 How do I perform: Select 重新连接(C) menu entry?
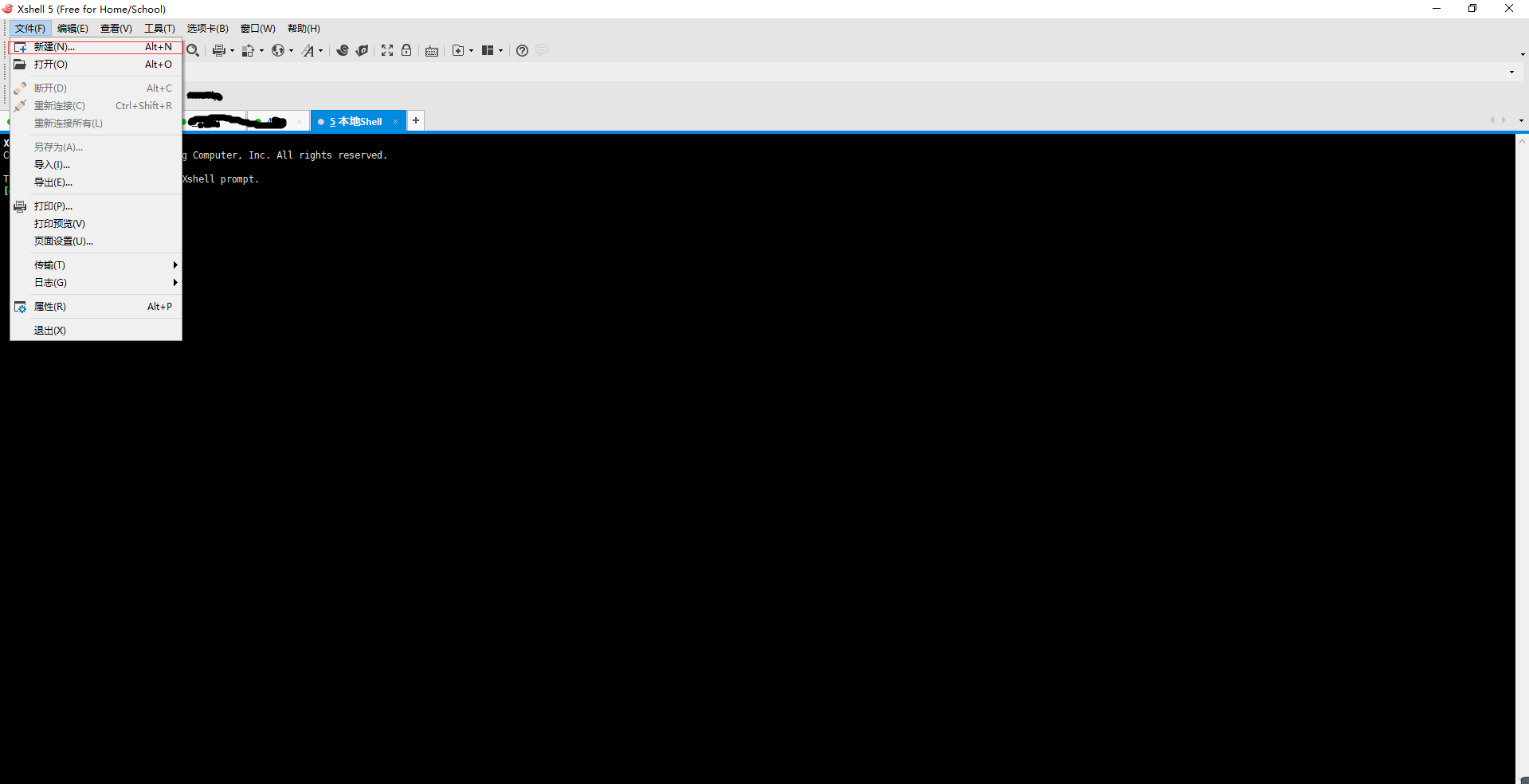(96, 106)
